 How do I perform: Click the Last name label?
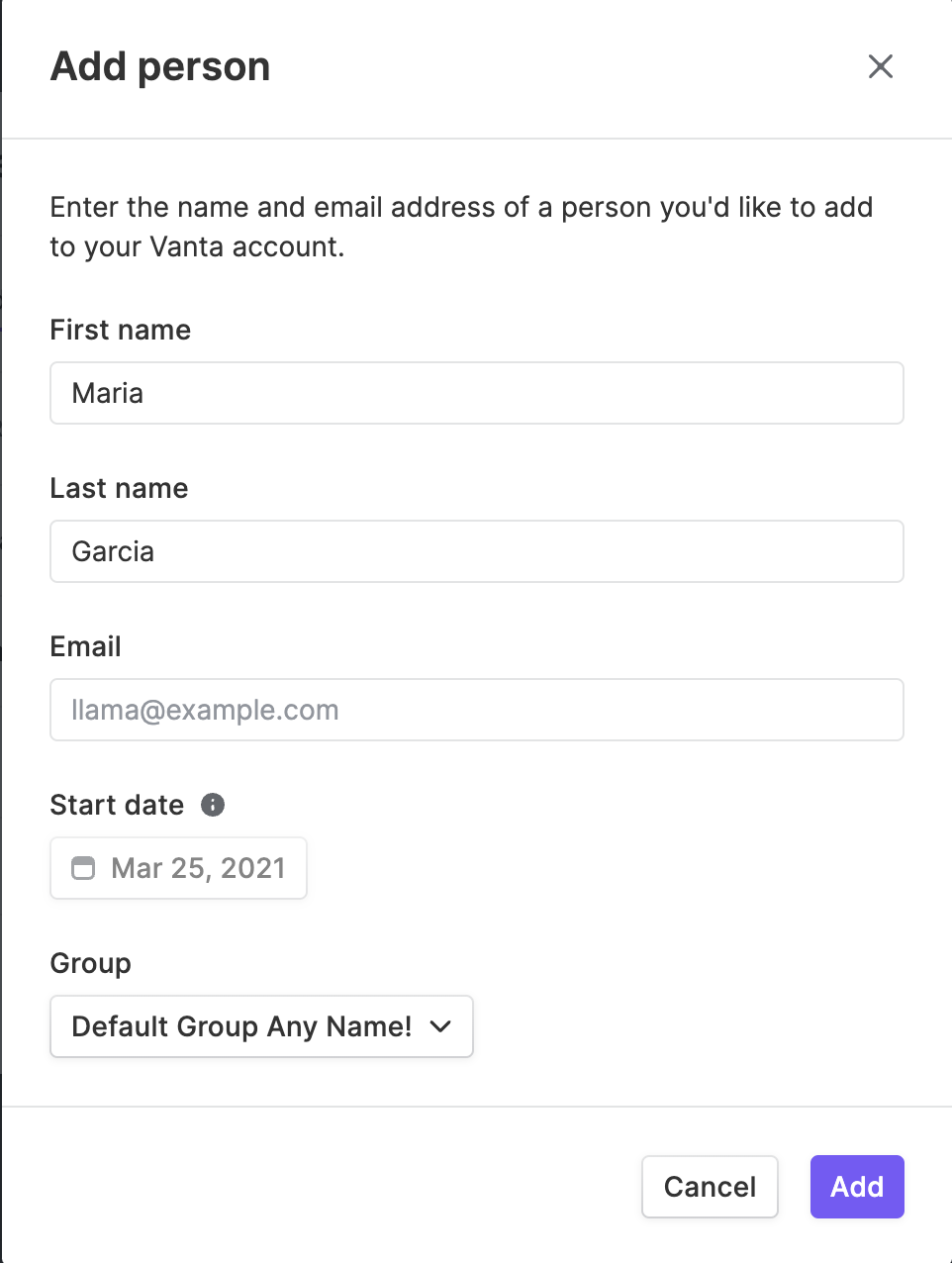pos(119,488)
